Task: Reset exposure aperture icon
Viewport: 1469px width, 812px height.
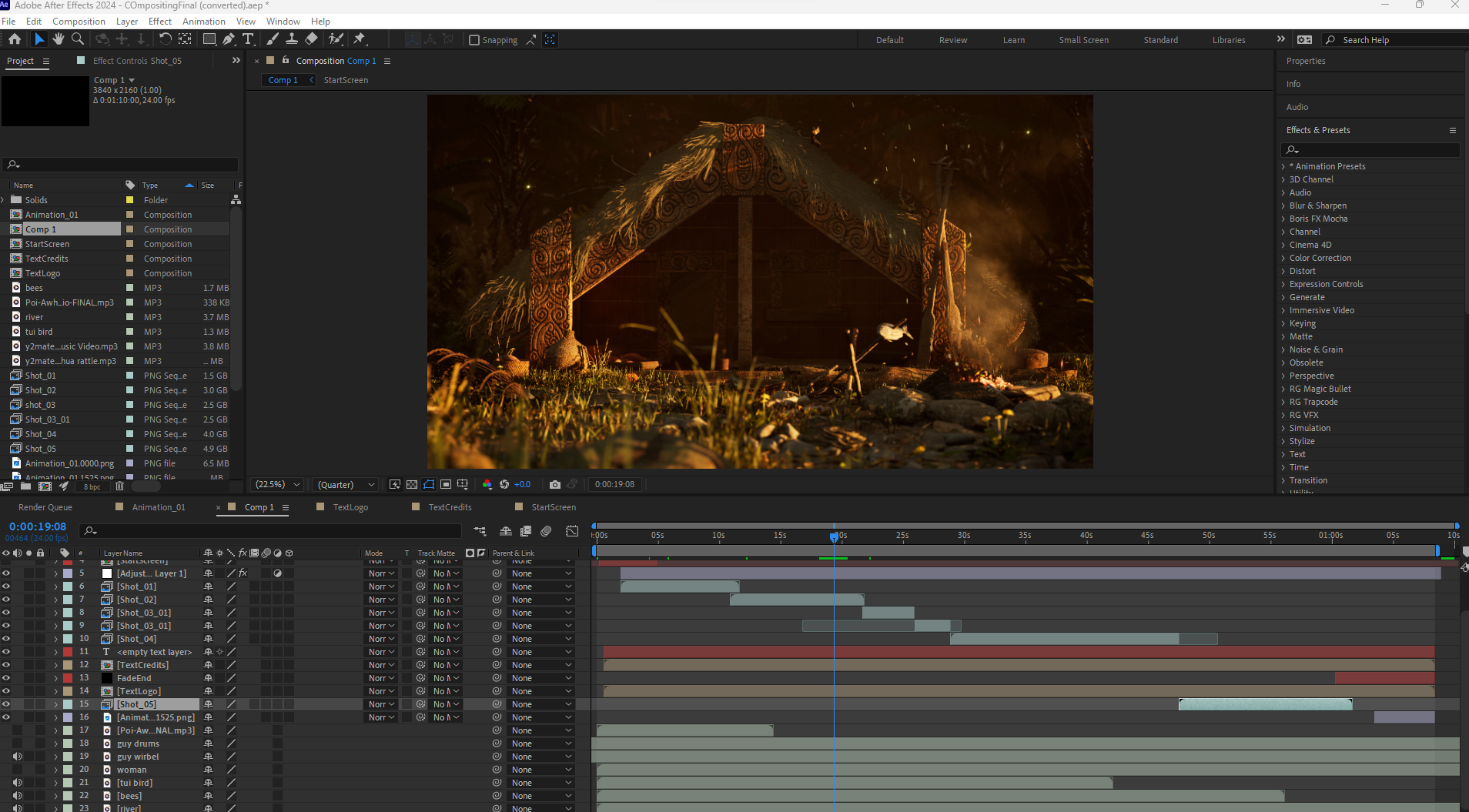Action: coord(504,484)
